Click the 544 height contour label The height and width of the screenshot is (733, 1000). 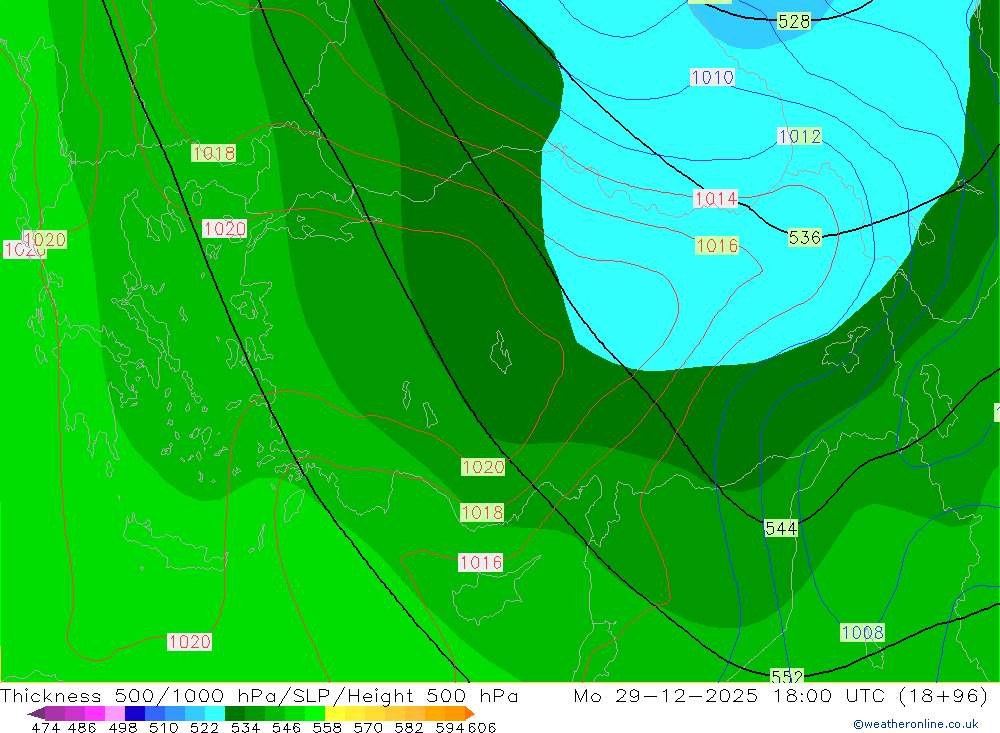pos(781,528)
